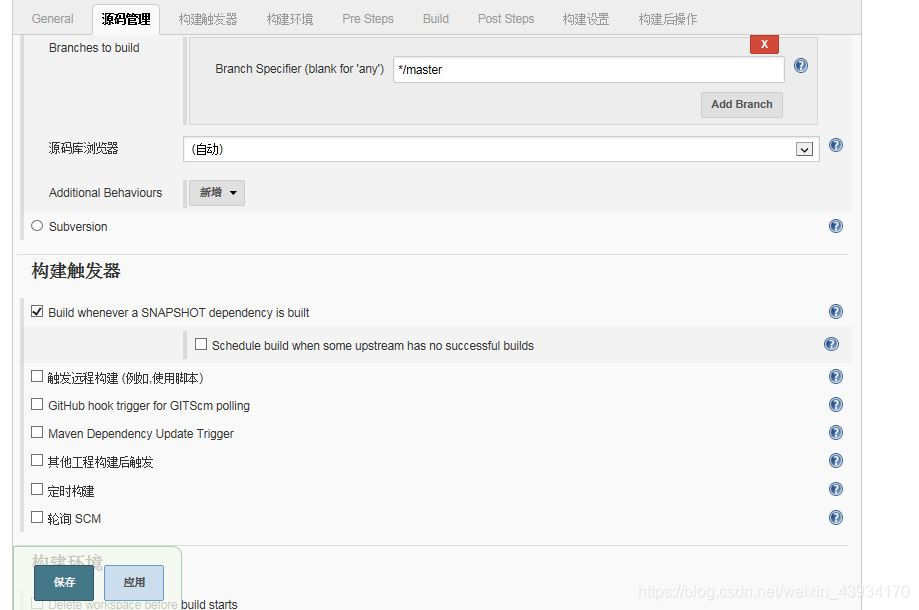
Task: Open help icon for 源码库浏览器
Action: [x=836, y=145]
